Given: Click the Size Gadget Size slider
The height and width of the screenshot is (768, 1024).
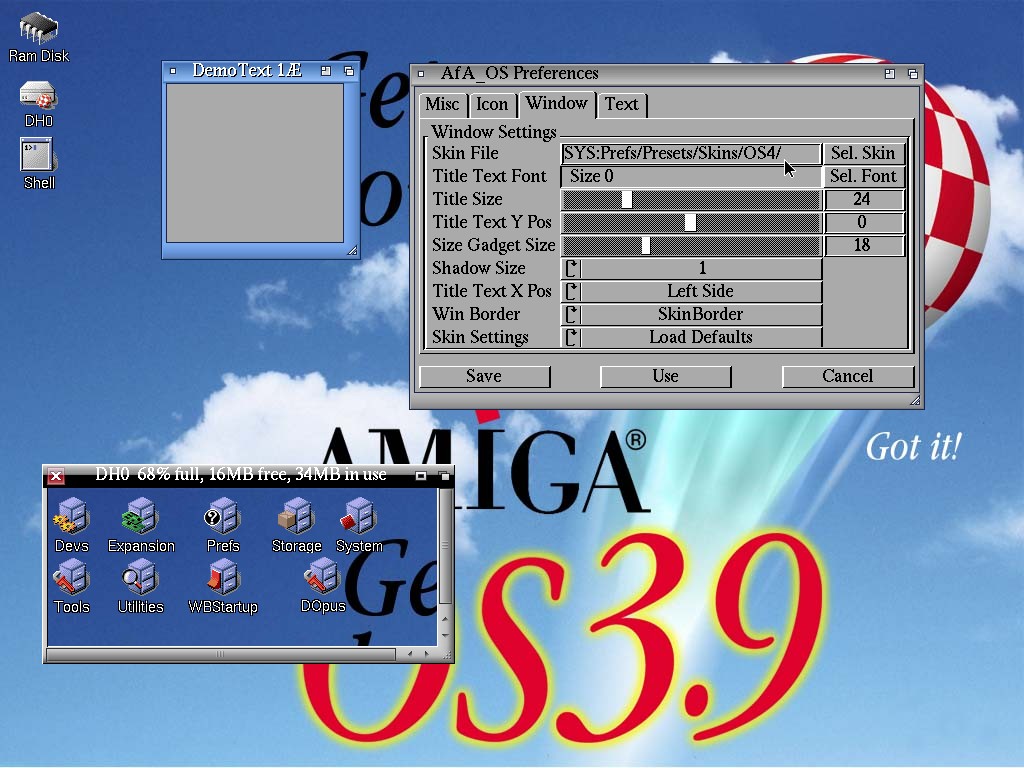Looking at the screenshot, I should pyautogui.click(x=691, y=246).
